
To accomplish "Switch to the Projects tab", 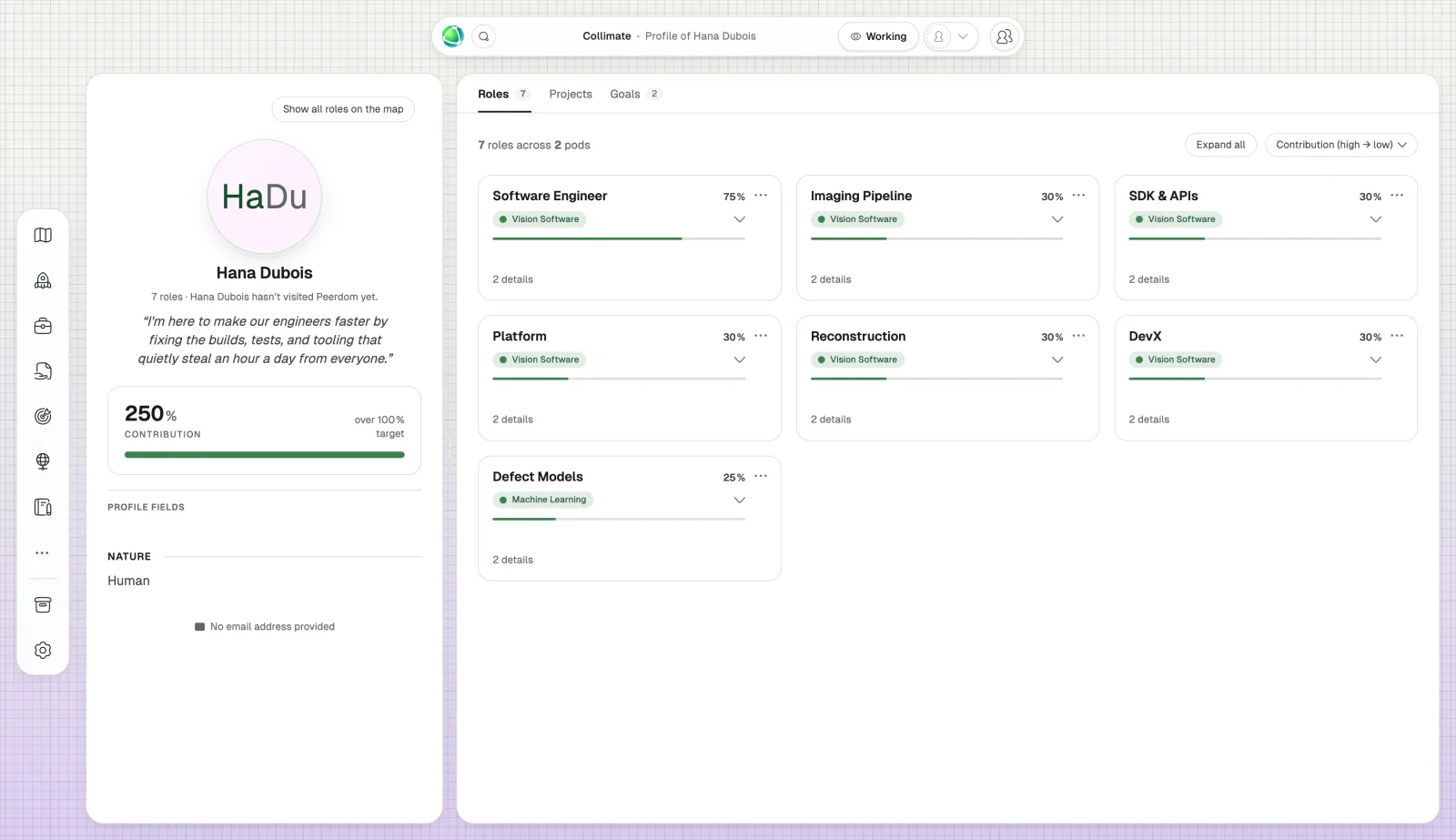I will coord(571,94).
